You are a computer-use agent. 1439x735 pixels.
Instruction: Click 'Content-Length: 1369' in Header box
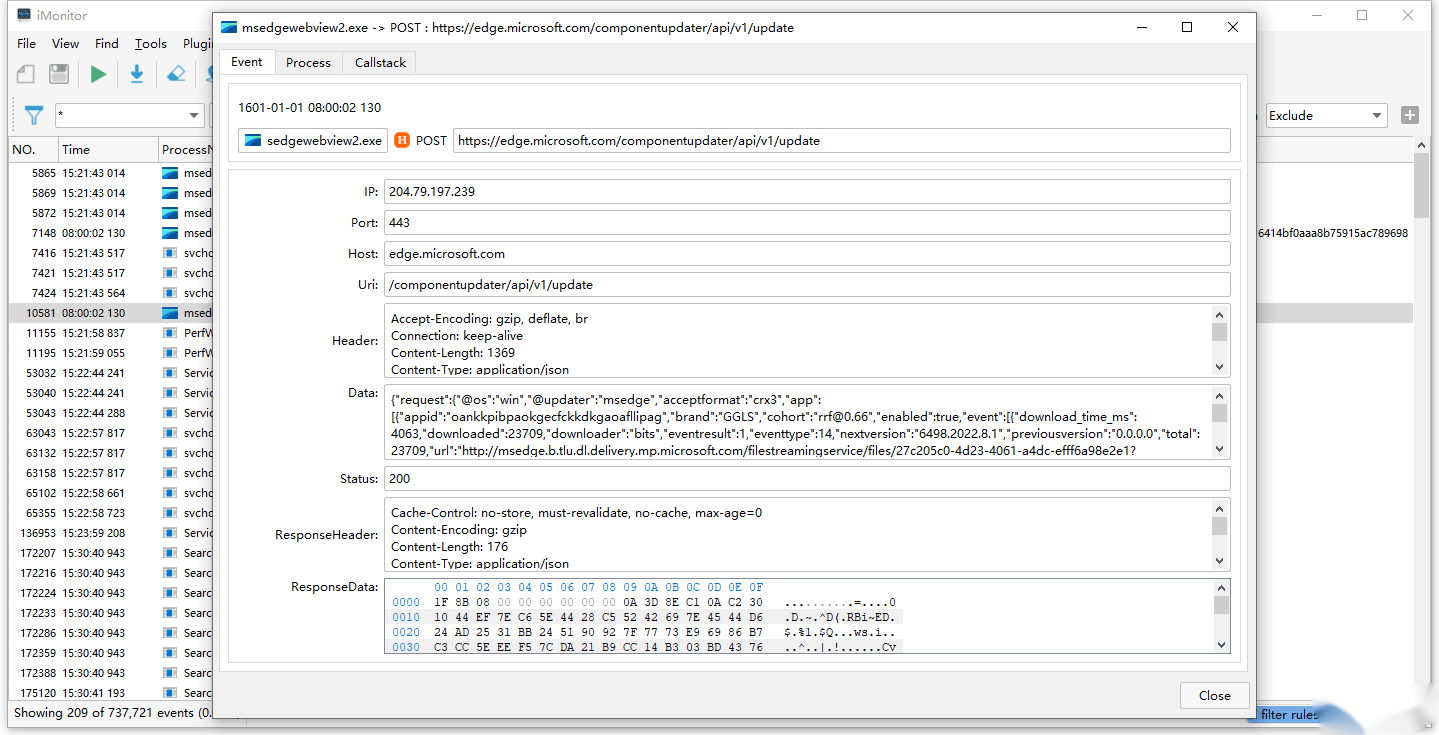(453, 353)
